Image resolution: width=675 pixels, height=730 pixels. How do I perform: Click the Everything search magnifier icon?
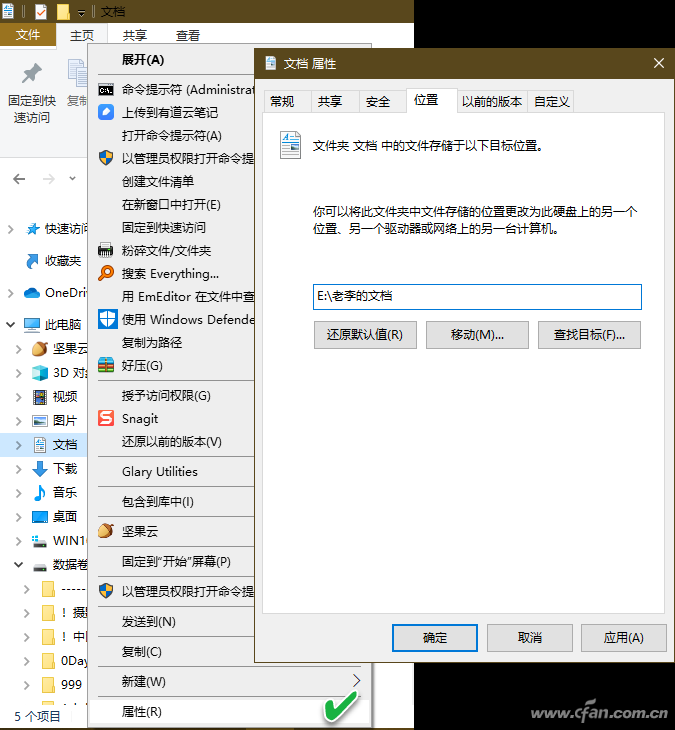106,273
